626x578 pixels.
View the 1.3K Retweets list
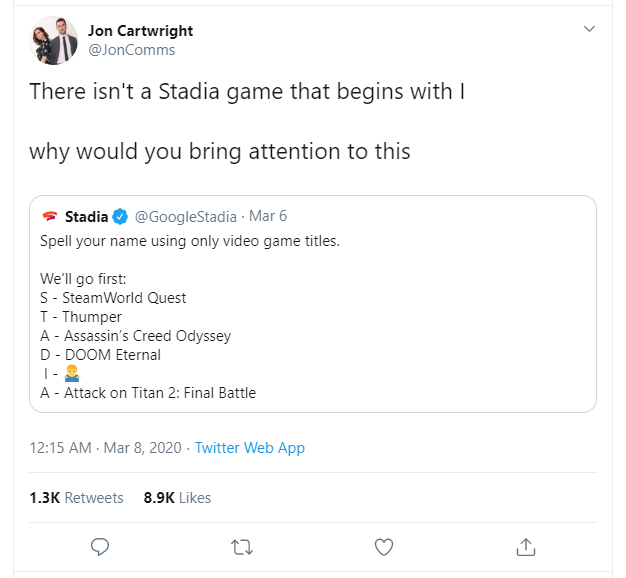76,498
